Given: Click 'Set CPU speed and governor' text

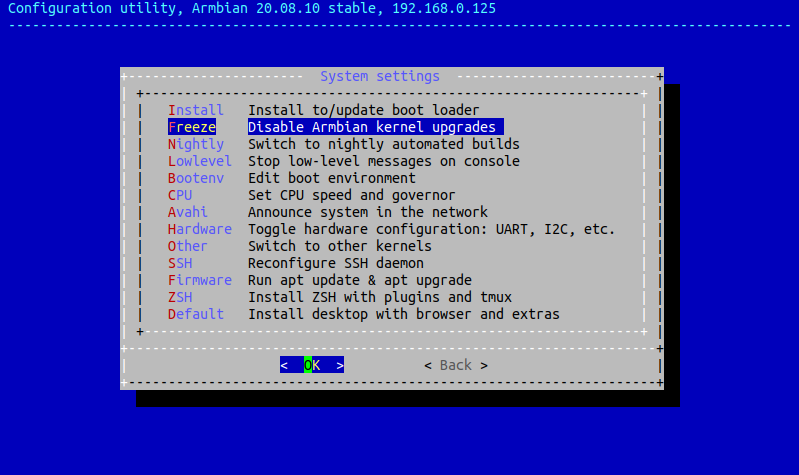Looking at the screenshot, I should coord(352,195).
